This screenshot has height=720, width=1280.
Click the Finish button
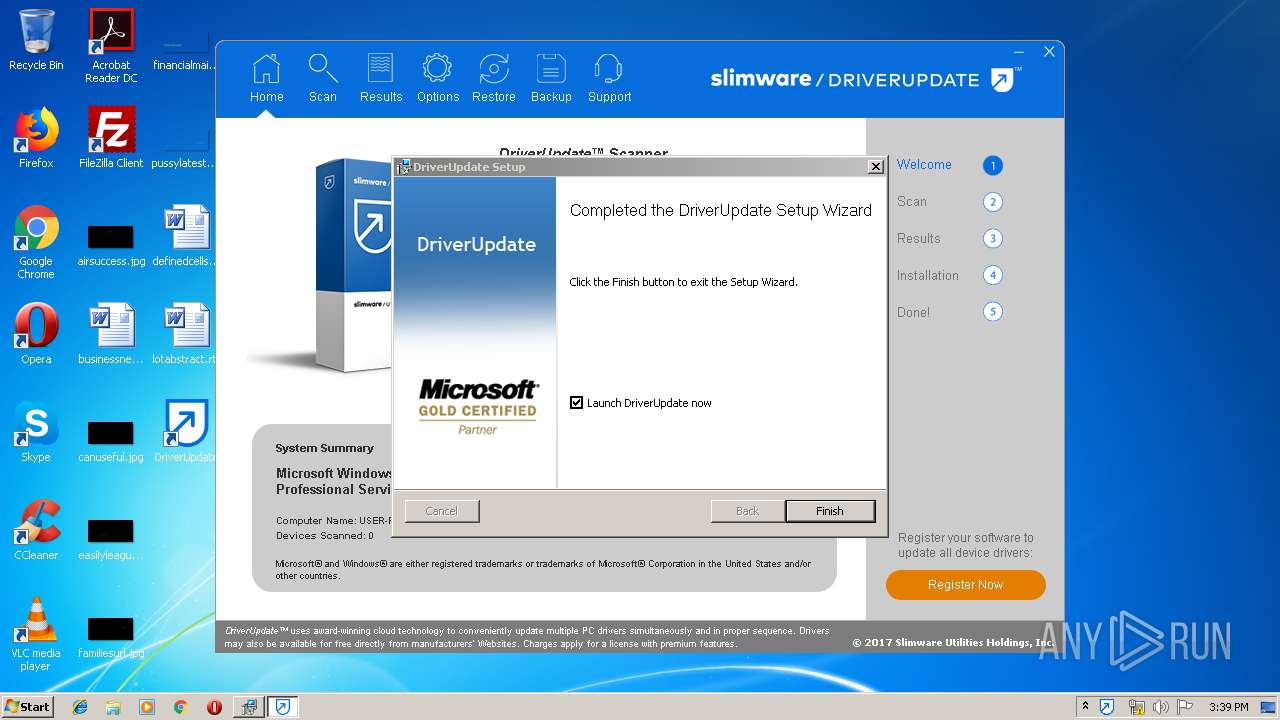coord(830,511)
